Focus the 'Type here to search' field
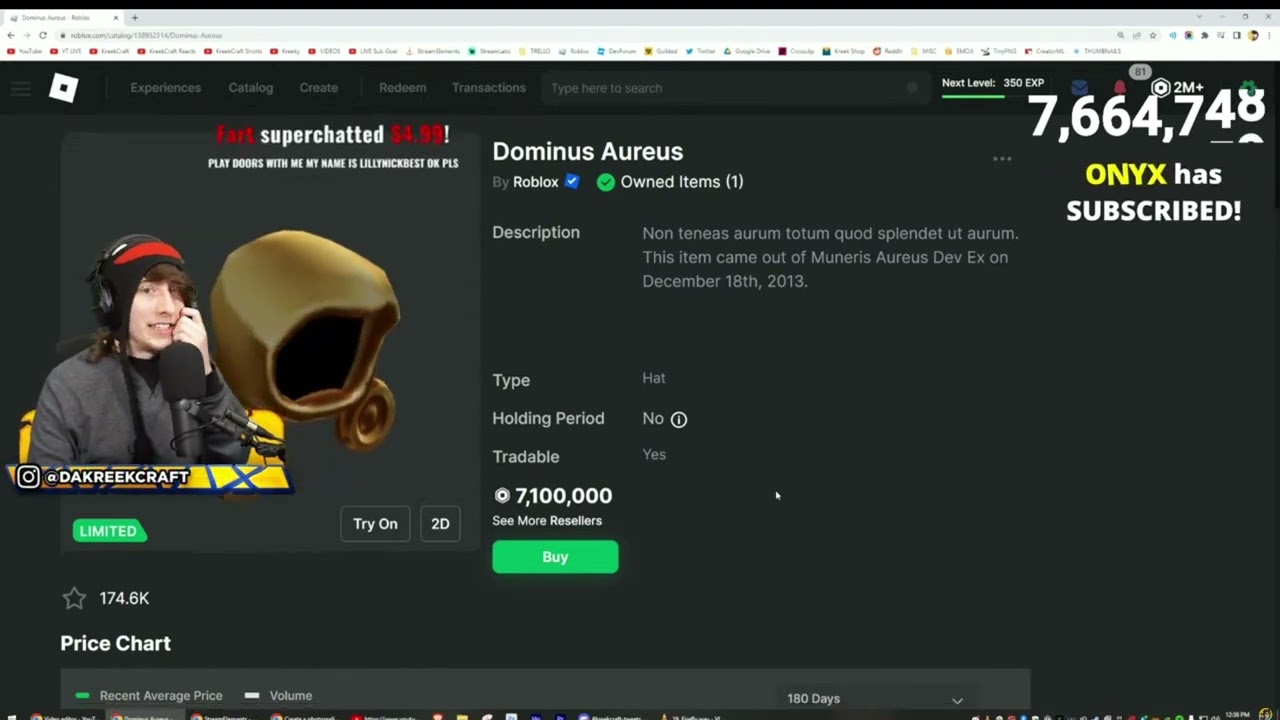Image resolution: width=1280 pixels, height=720 pixels. point(735,88)
